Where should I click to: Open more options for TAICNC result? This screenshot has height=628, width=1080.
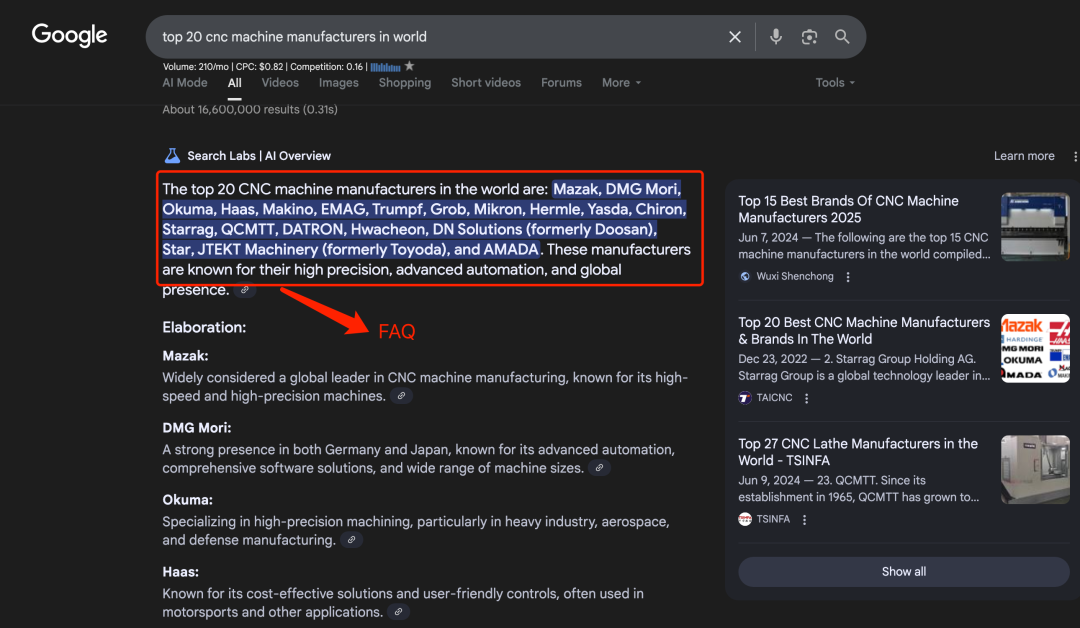(x=807, y=398)
